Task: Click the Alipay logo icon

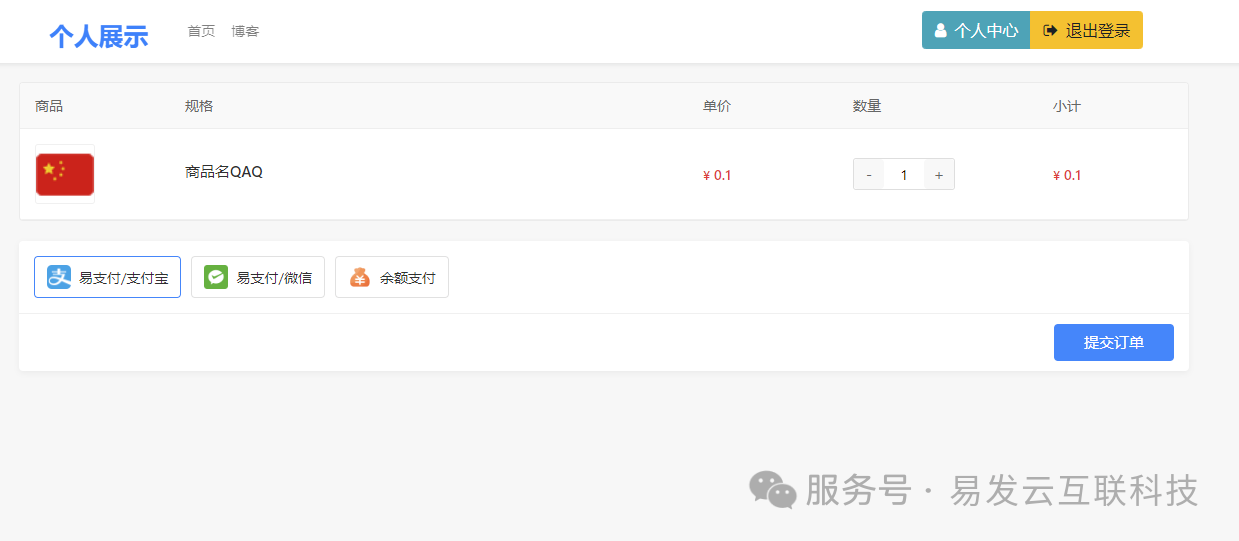Action: pyautogui.click(x=59, y=277)
